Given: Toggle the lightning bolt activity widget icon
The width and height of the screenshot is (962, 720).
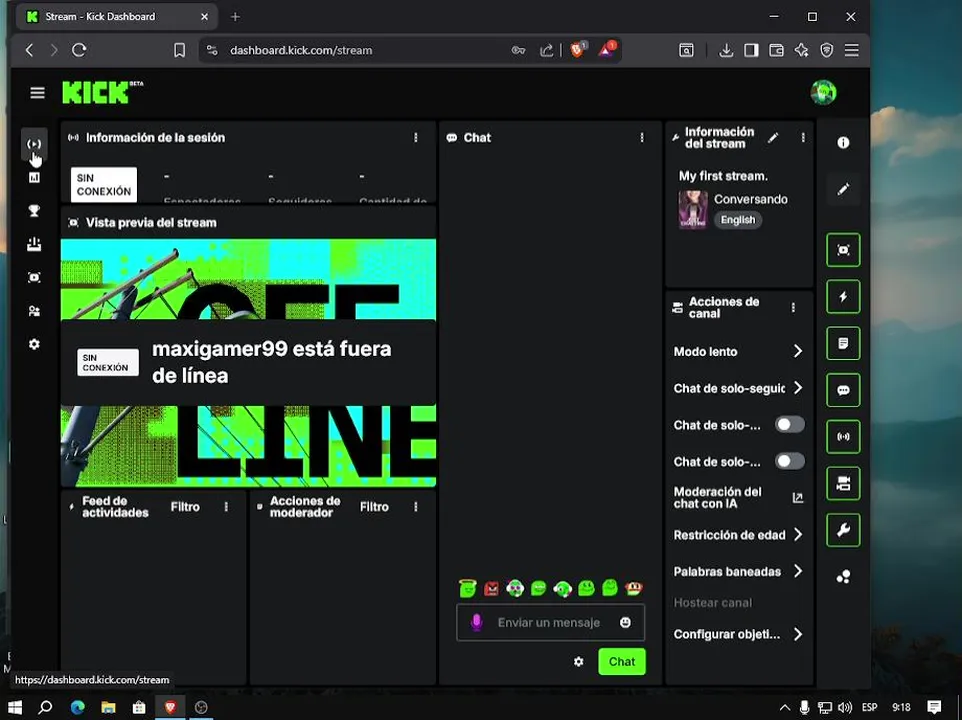Looking at the screenshot, I should point(843,297).
